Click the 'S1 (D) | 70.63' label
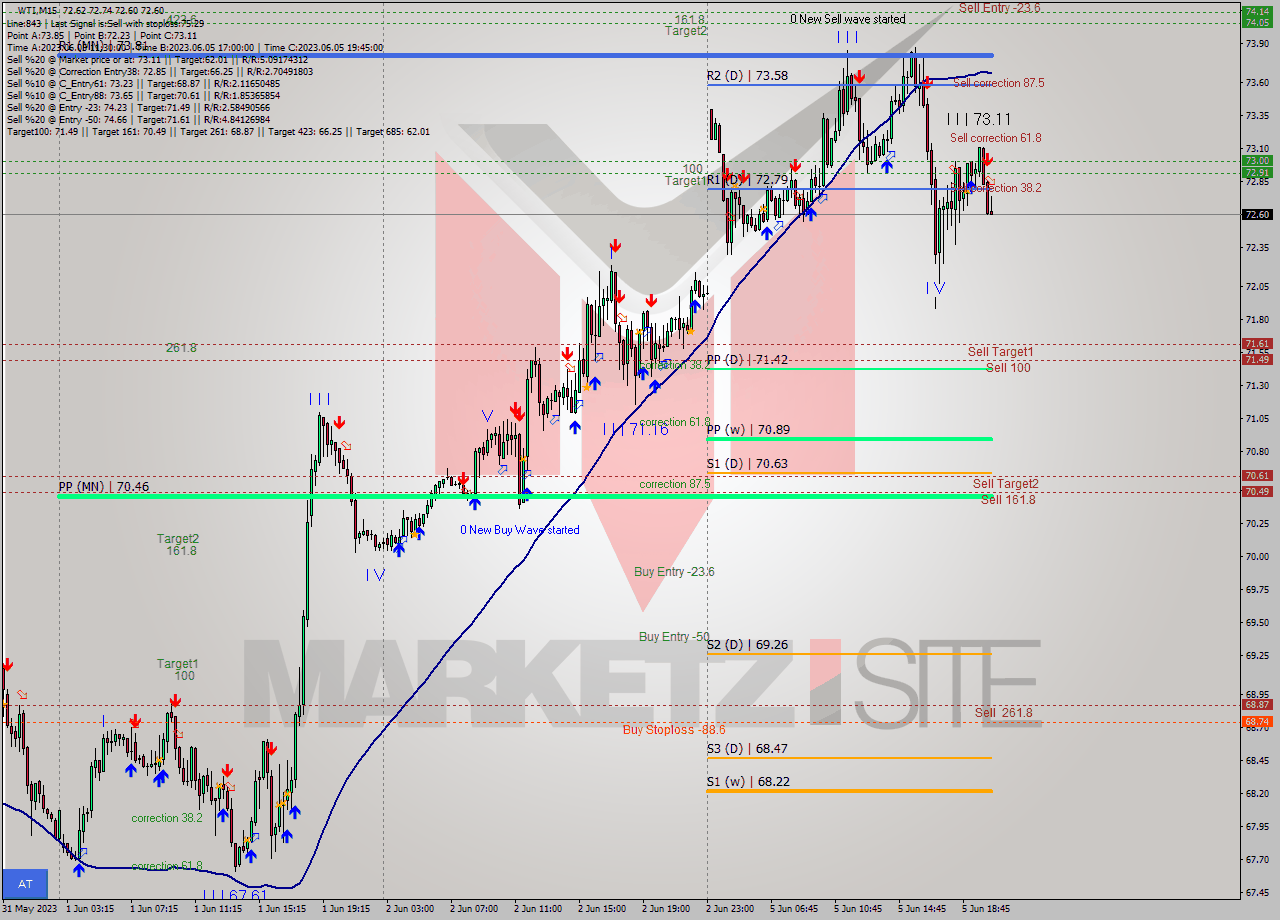This screenshot has width=1280, height=920. pos(747,463)
